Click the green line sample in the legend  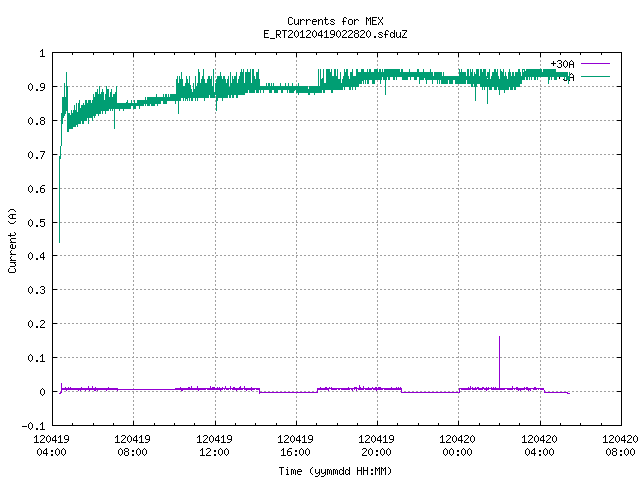pos(595,76)
